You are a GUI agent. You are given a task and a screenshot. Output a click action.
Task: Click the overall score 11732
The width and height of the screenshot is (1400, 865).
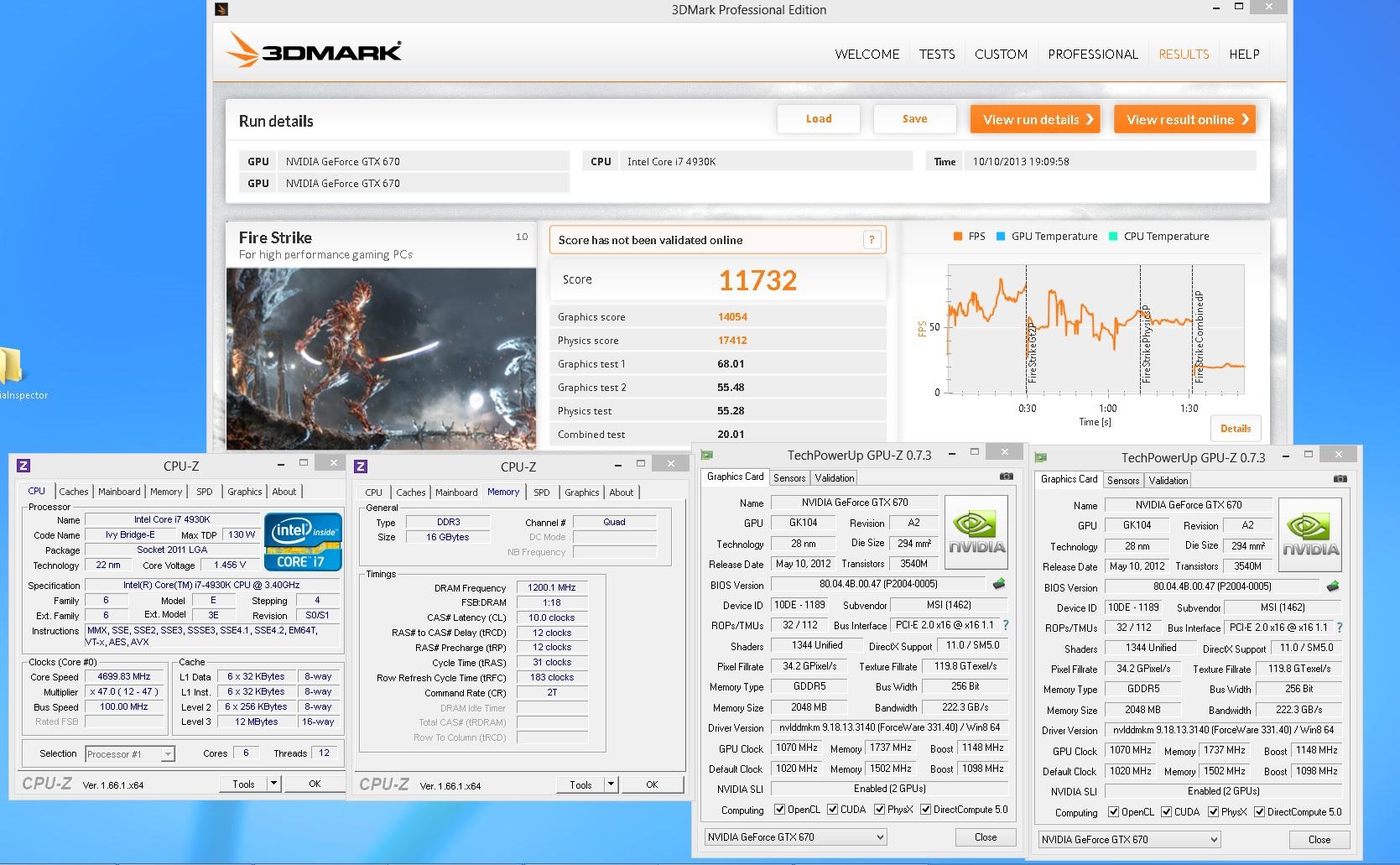coord(757,280)
